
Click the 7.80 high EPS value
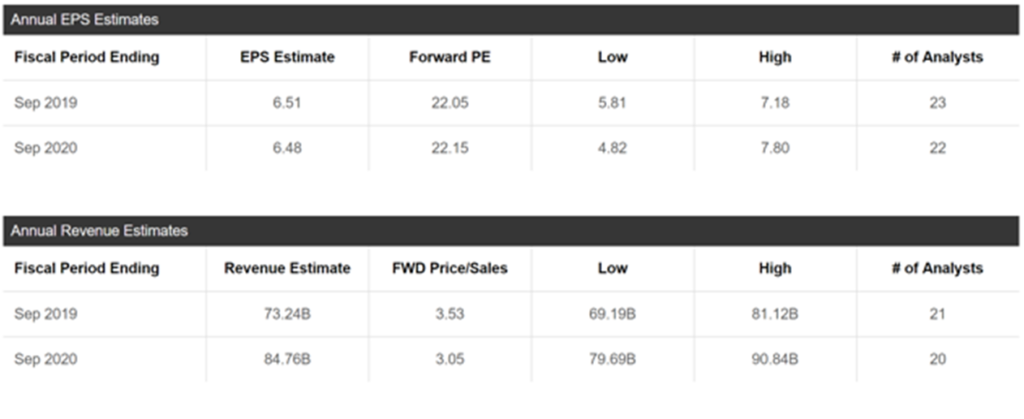click(x=774, y=148)
